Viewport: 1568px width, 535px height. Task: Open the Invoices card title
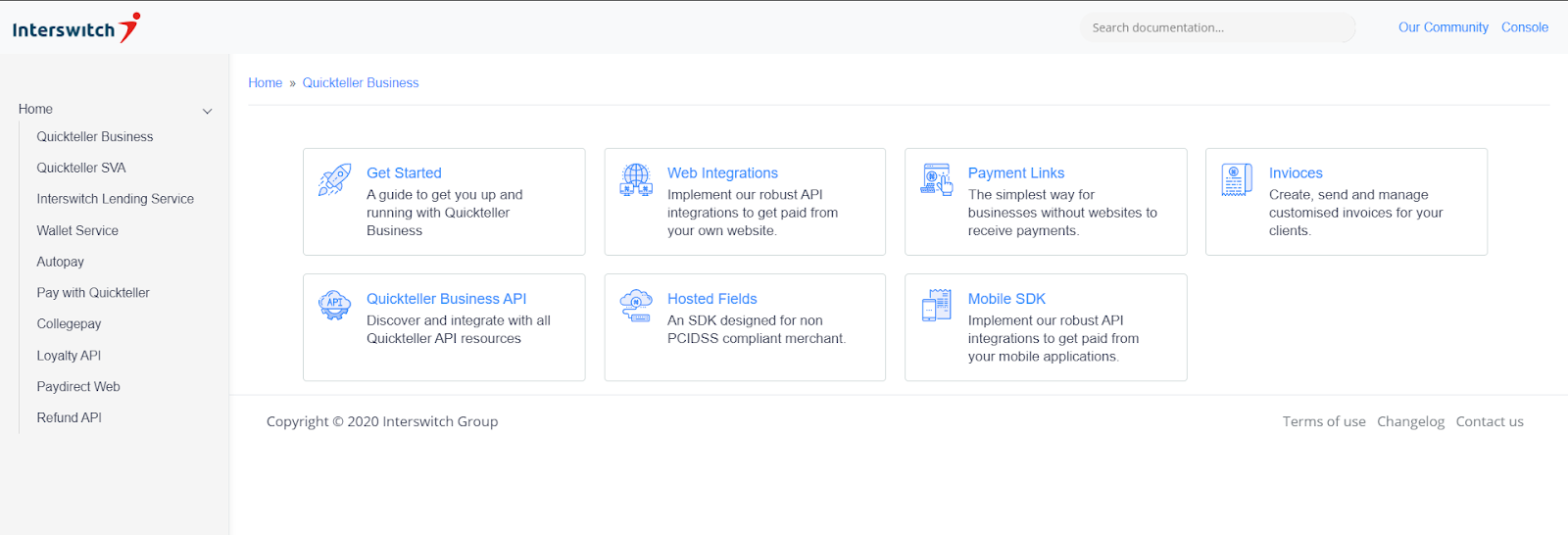click(1296, 172)
